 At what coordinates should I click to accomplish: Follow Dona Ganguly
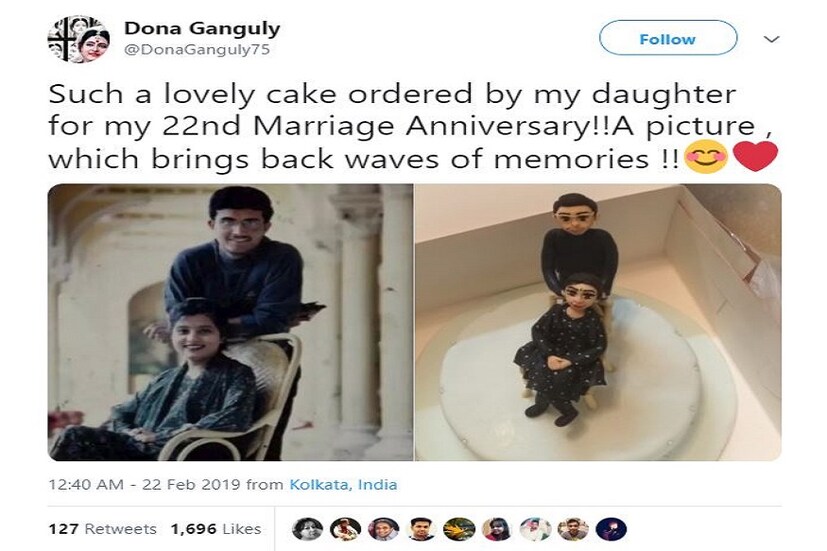[668, 38]
